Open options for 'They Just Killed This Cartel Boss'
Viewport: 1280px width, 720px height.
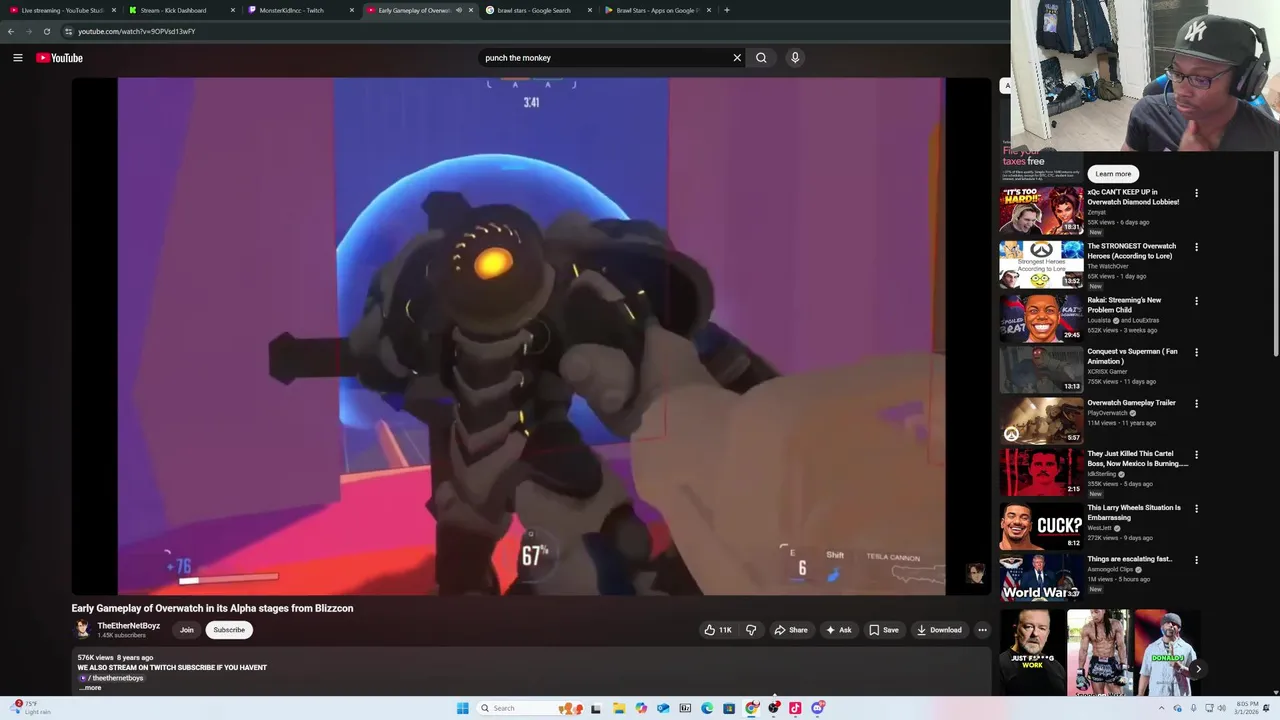tap(1196, 455)
